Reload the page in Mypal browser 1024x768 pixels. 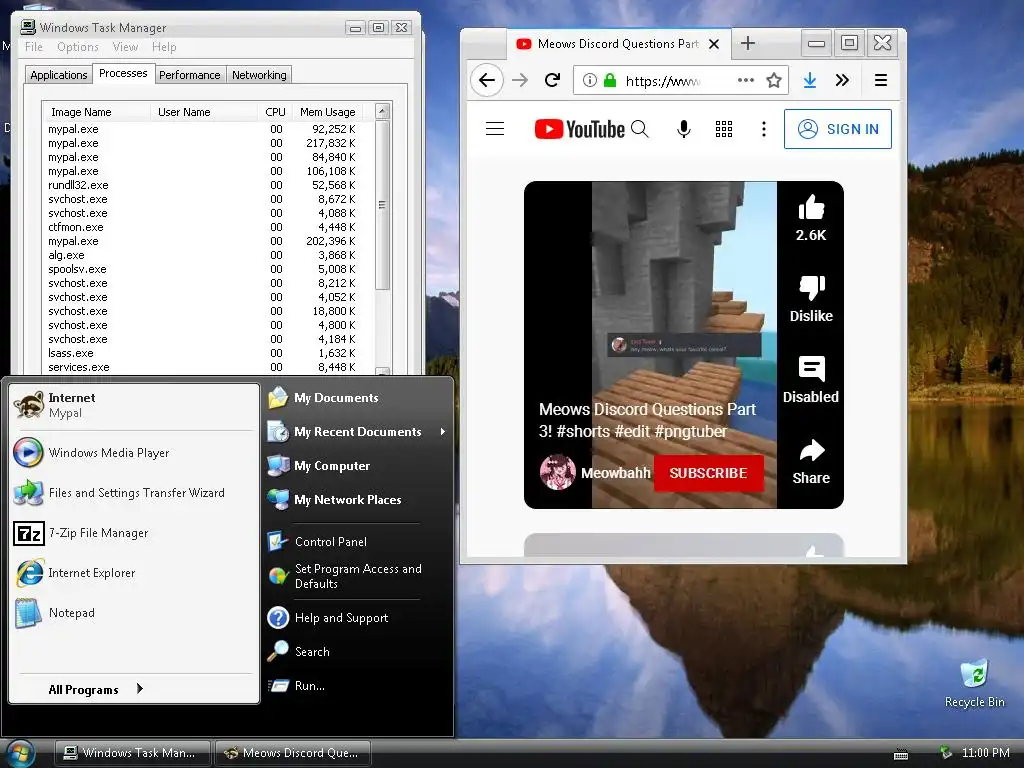(552, 80)
